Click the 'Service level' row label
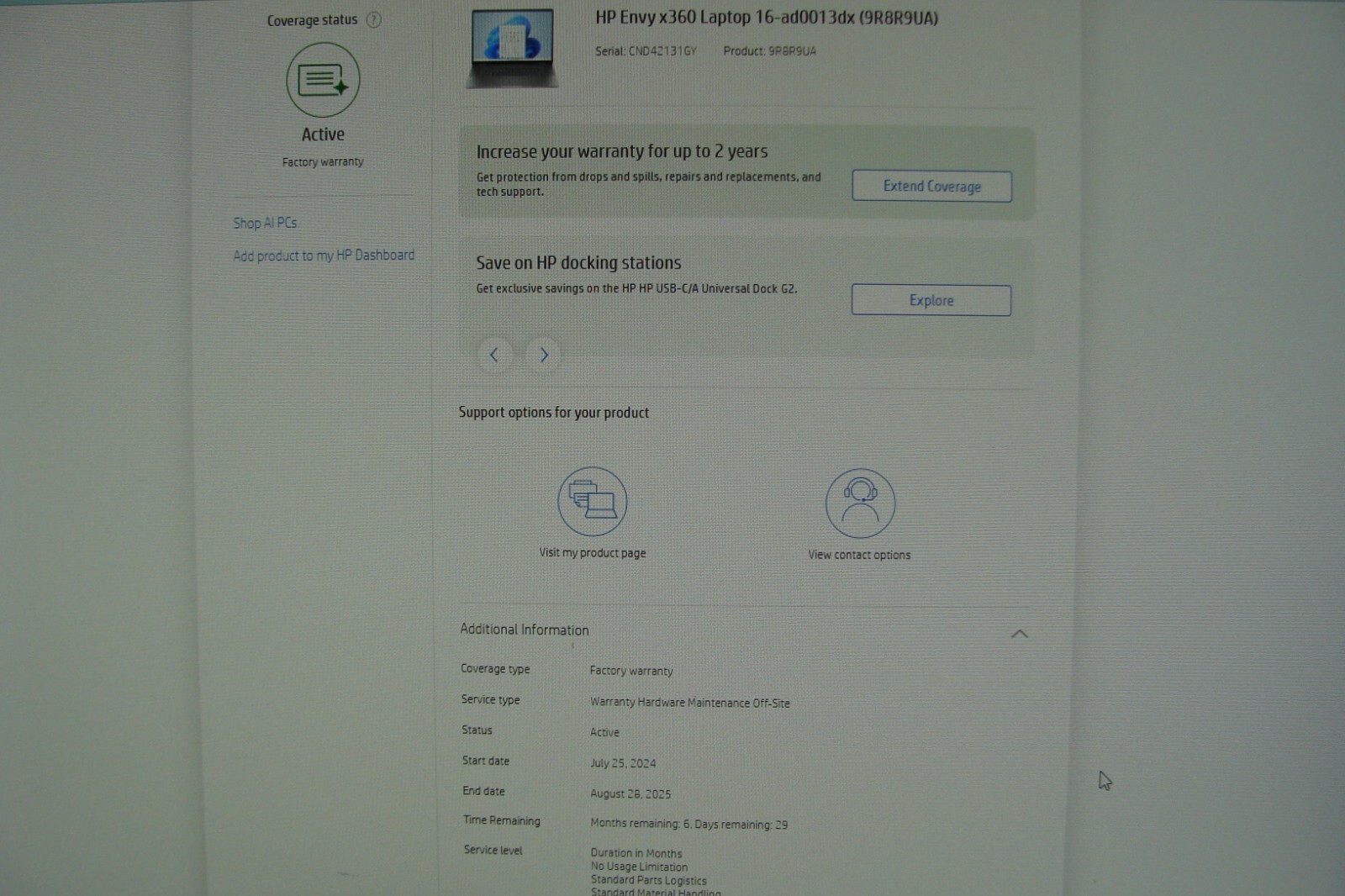 click(493, 851)
